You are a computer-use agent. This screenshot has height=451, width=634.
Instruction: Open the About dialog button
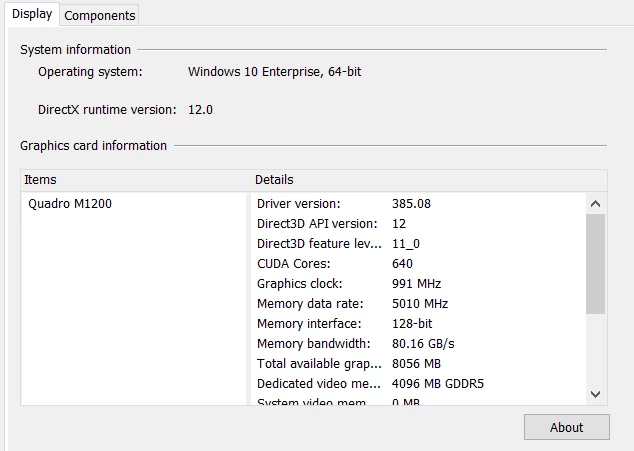pos(566,427)
